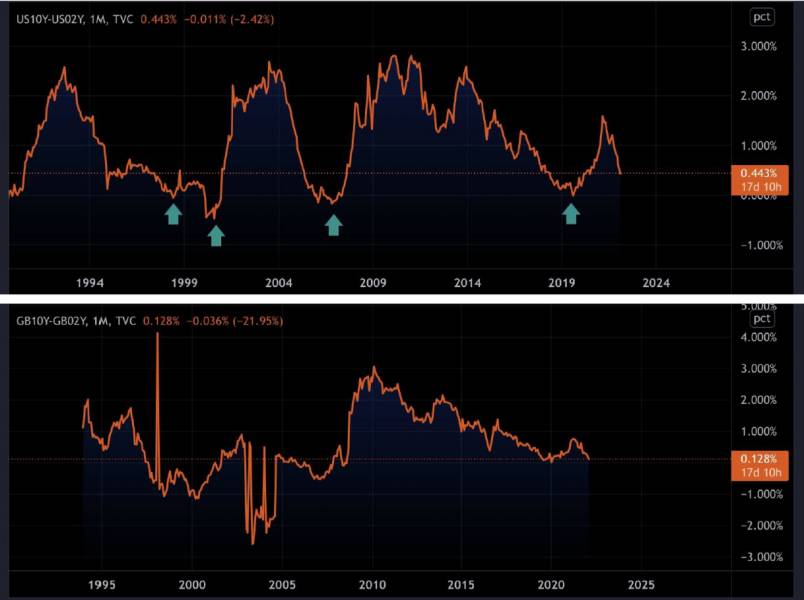This screenshot has height=600, width=804.
Task: Click the 1995 label on the time axis
Action: (x=102, y=585)
